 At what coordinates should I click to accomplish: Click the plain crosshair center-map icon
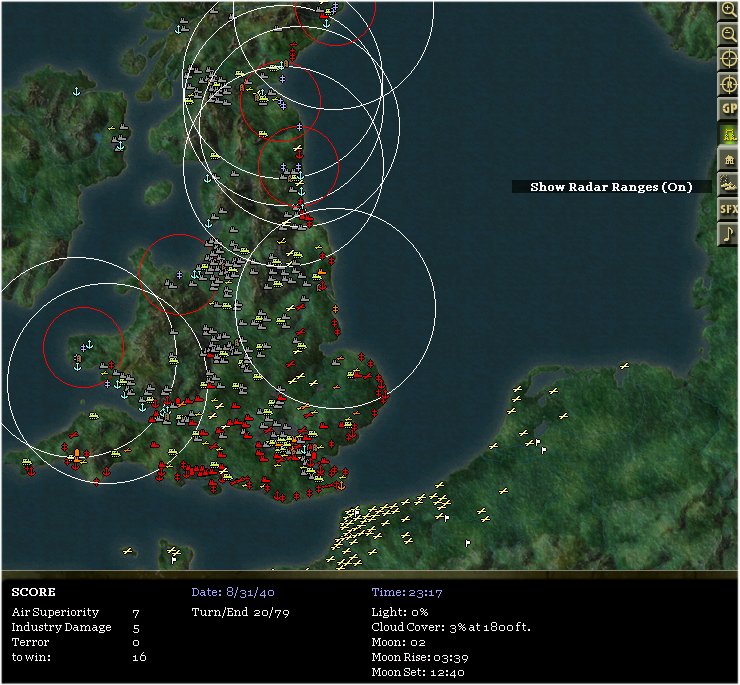tap(728, 59)
